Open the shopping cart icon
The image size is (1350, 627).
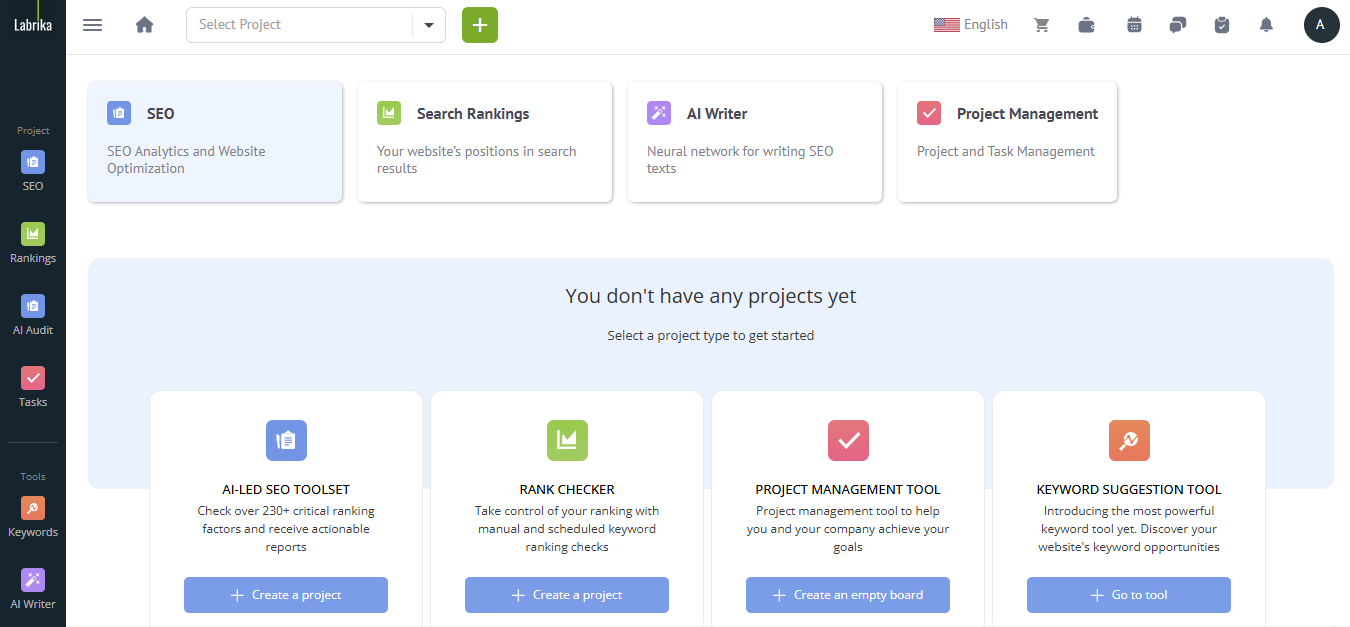1042,25
